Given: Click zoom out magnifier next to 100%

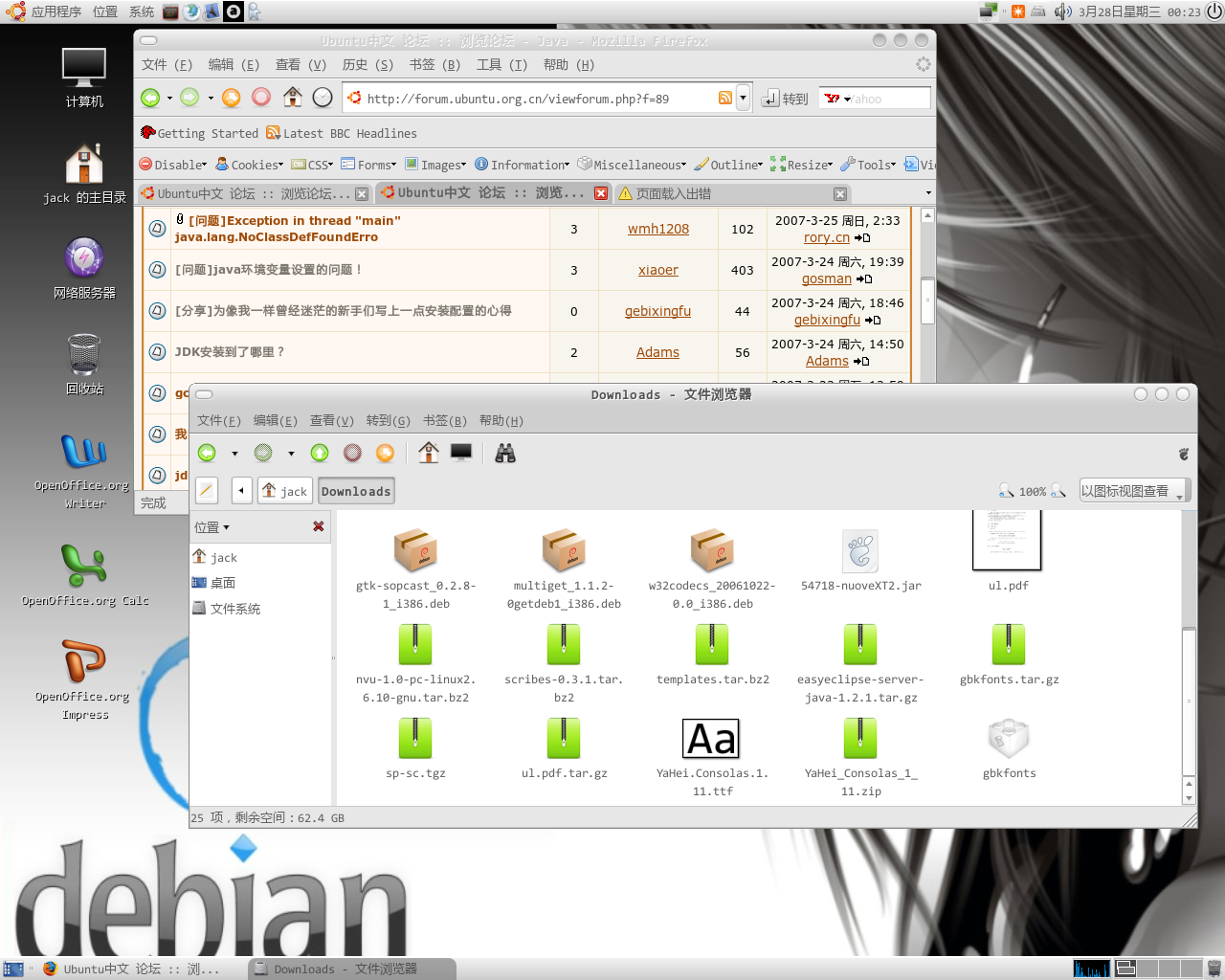Looking at the screenshot, I should point(1006,491).
